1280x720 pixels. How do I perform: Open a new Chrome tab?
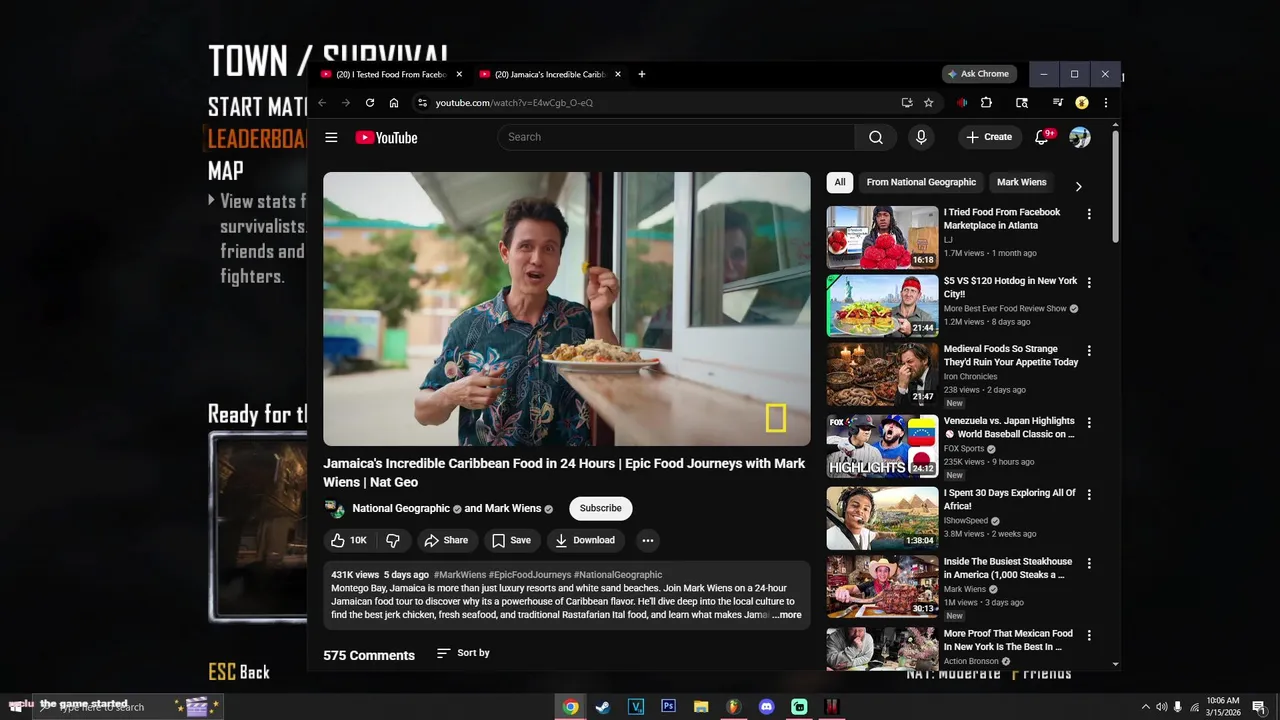coord(642,74)
